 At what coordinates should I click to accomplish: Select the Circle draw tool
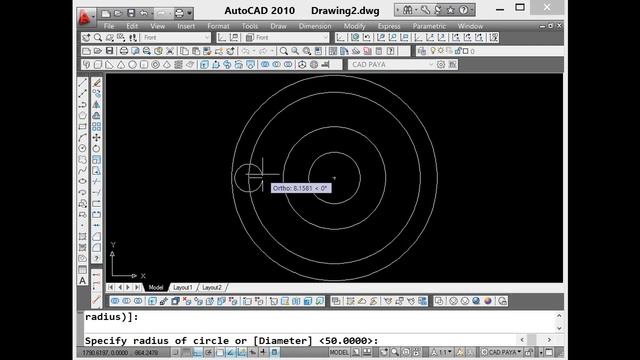[x=82, y=148]
